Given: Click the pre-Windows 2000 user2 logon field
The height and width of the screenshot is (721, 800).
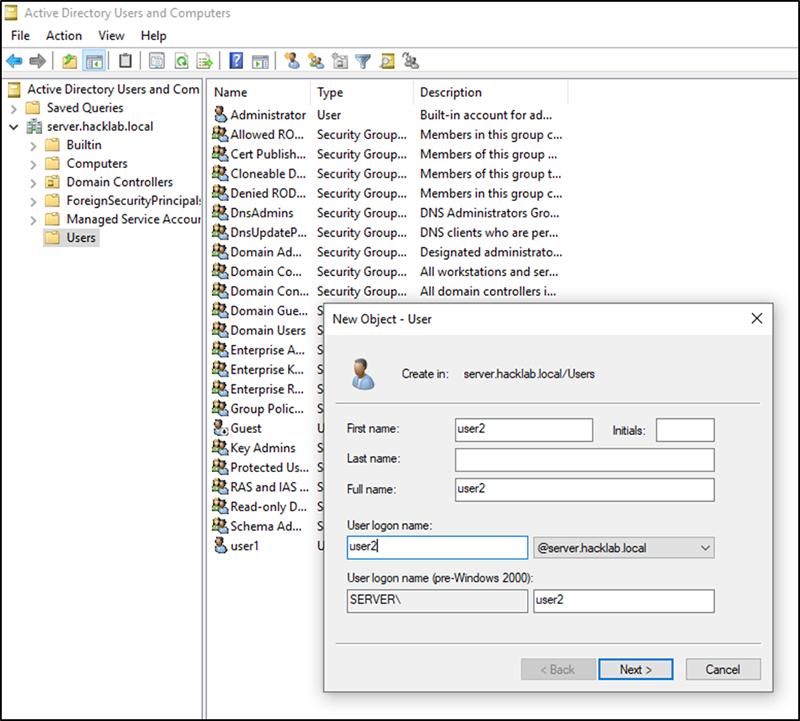Looking at the screenshot, I should [623, 601].
